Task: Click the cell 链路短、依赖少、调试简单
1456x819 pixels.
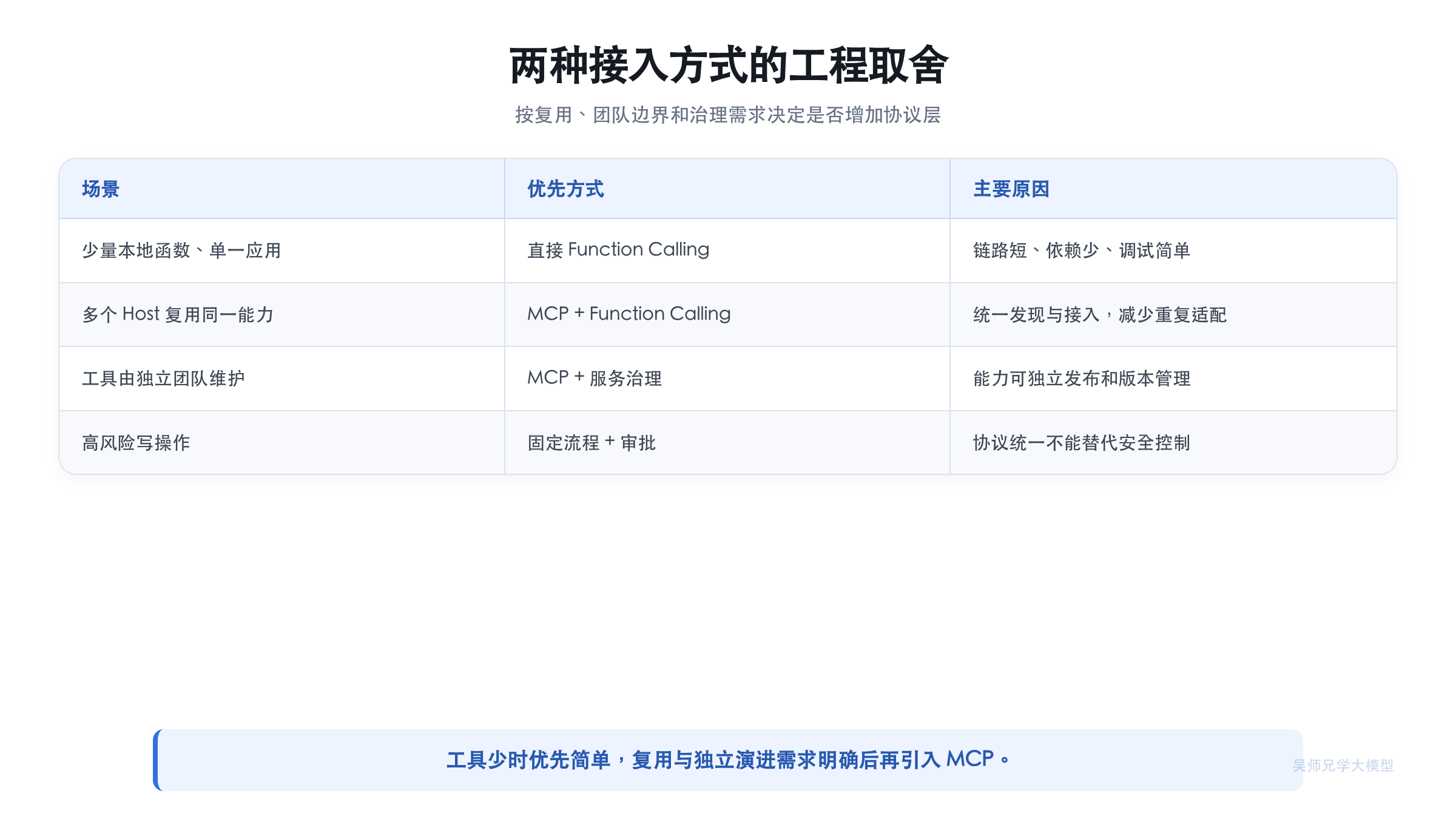Action: [1173, 251]
